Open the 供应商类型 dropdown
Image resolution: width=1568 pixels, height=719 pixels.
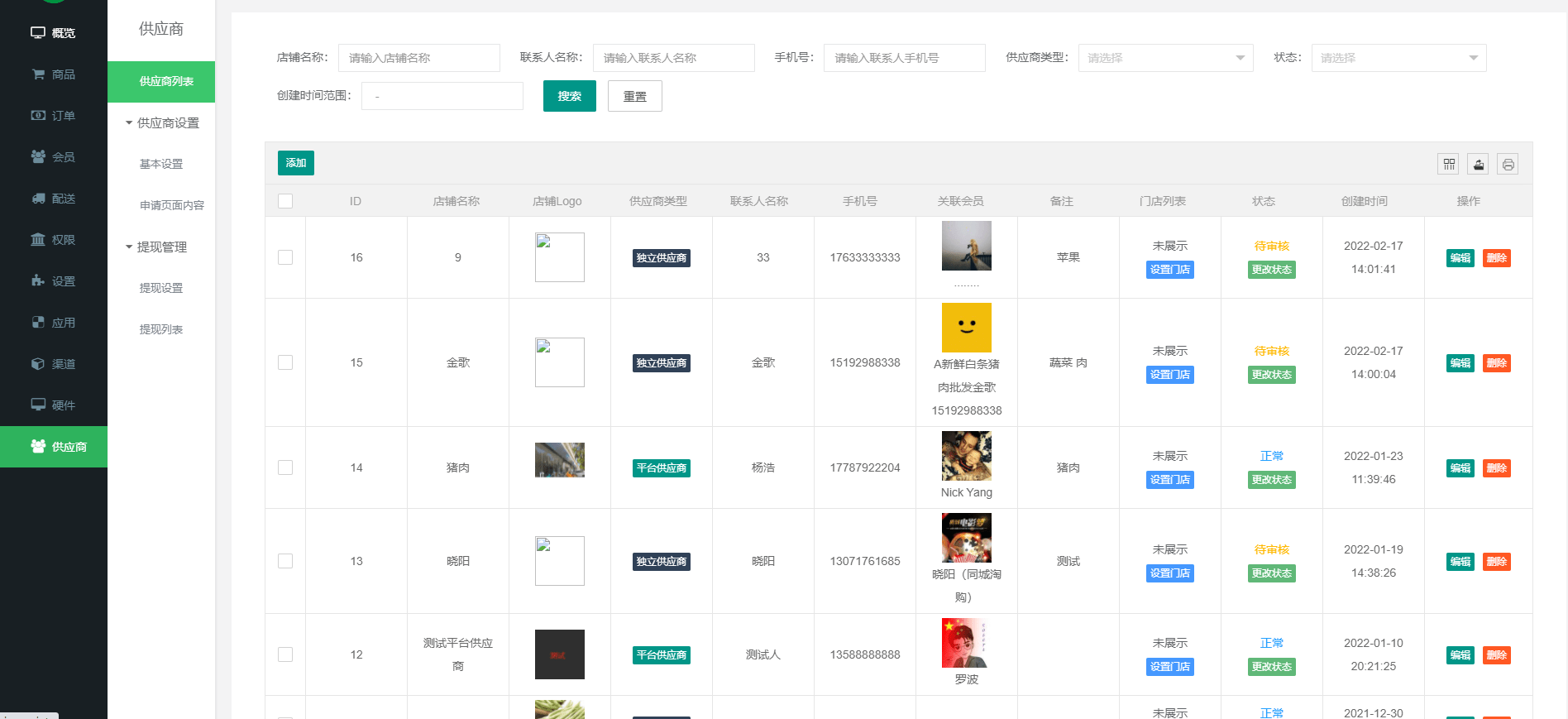coord(1164,58)
